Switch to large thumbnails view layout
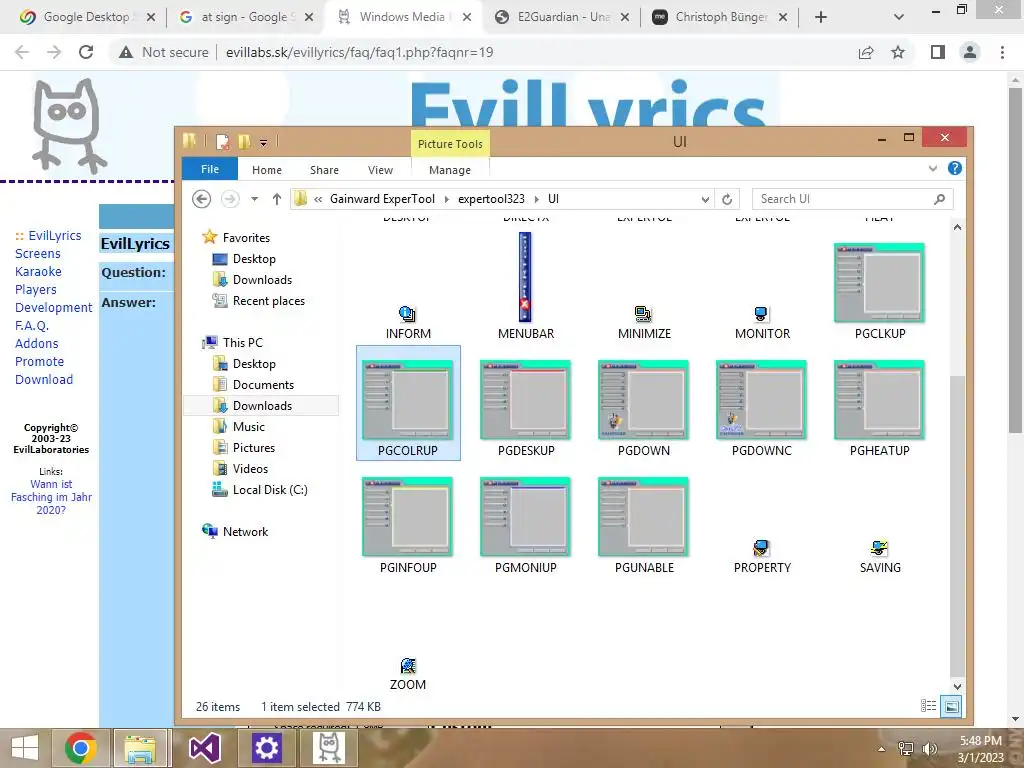Screen dimensions: 1024x768 pyautogui.click(x=952, y=706)
